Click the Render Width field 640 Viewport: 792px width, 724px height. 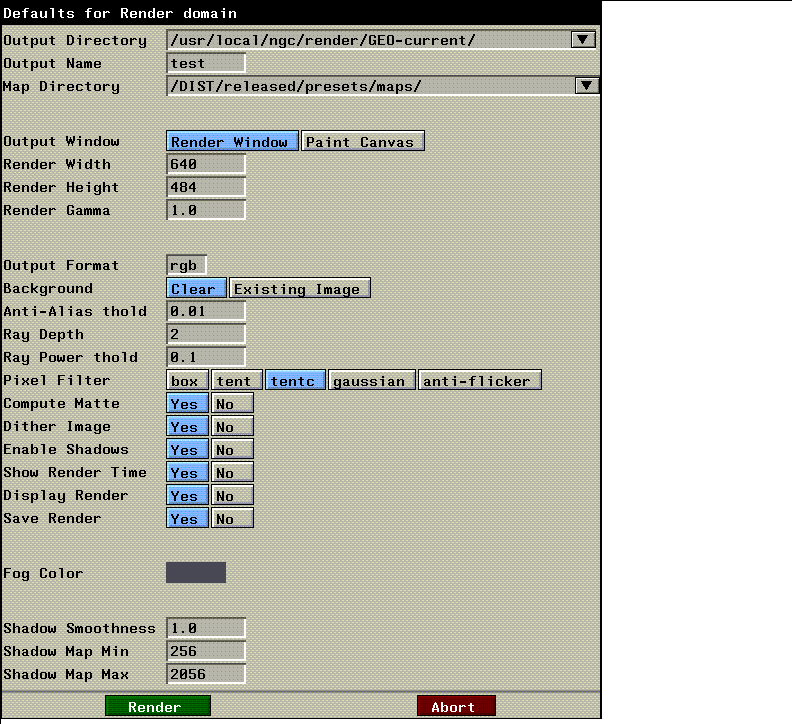[x=206, y=164]
